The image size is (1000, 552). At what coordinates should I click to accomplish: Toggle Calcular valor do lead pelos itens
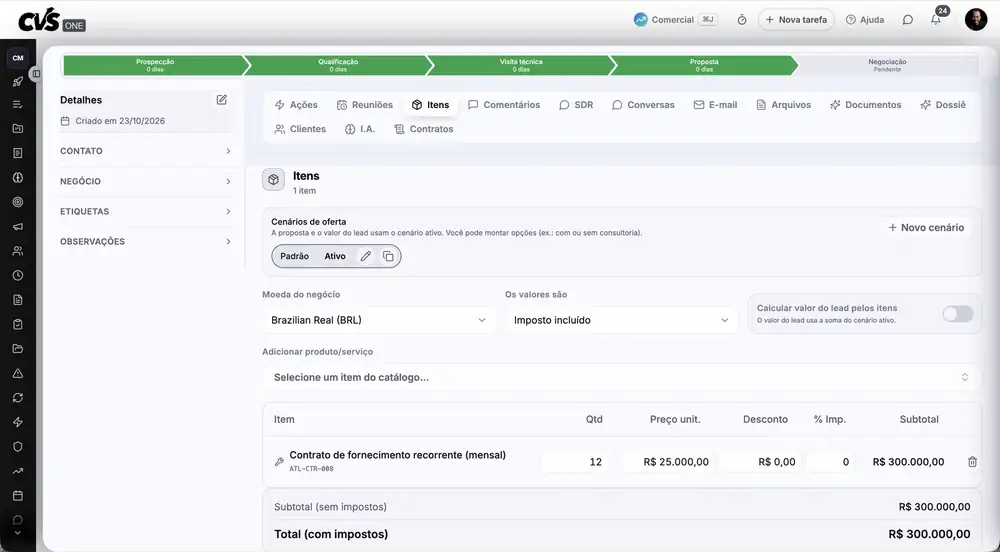[958, 314]
